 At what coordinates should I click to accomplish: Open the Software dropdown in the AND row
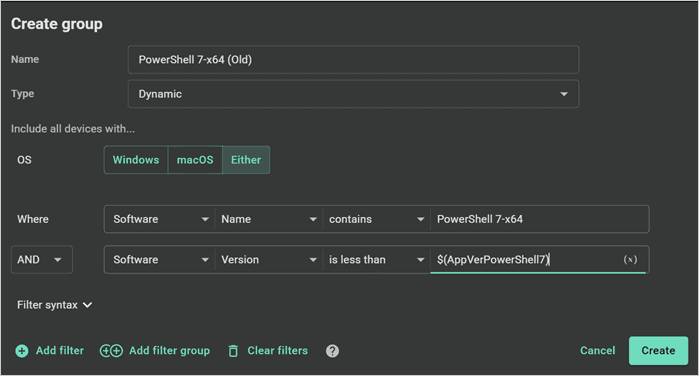tap(160, 260)
